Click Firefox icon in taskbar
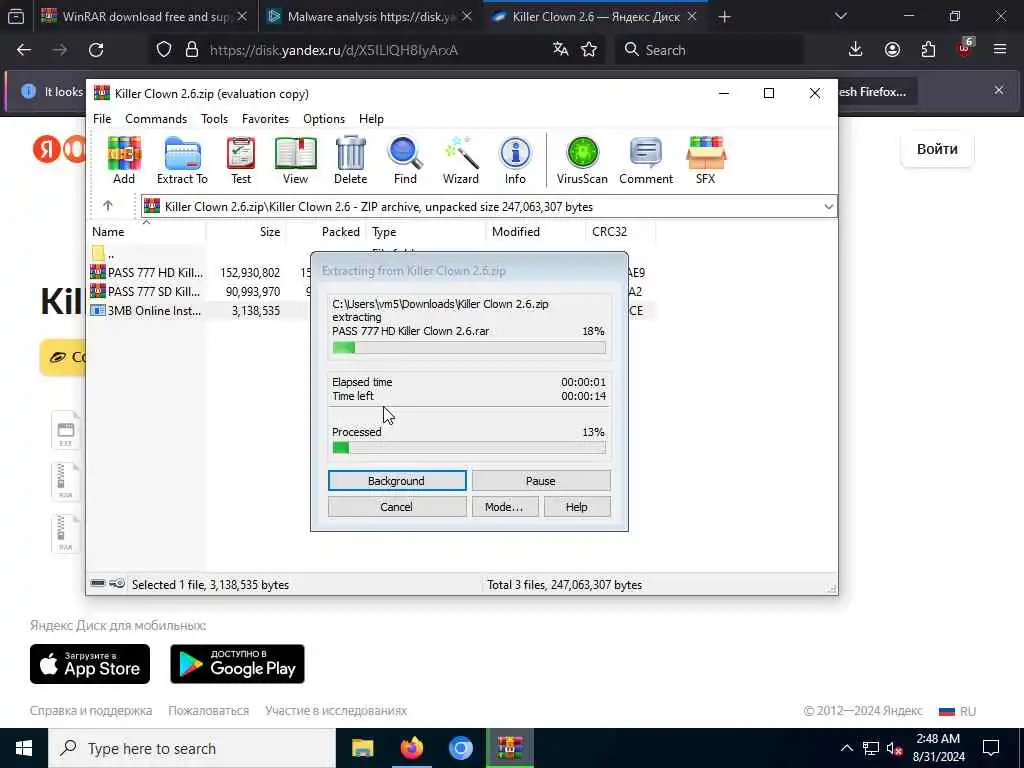This screenshot has width=1024, height=768. pos(411,748)
